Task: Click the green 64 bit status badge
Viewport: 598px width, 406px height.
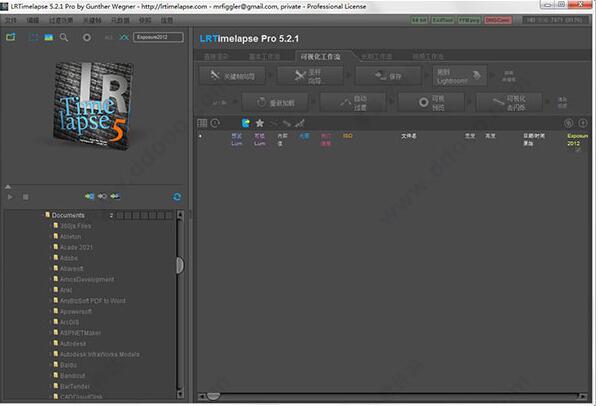Action: pyautogui.click(x=420, y=20)
